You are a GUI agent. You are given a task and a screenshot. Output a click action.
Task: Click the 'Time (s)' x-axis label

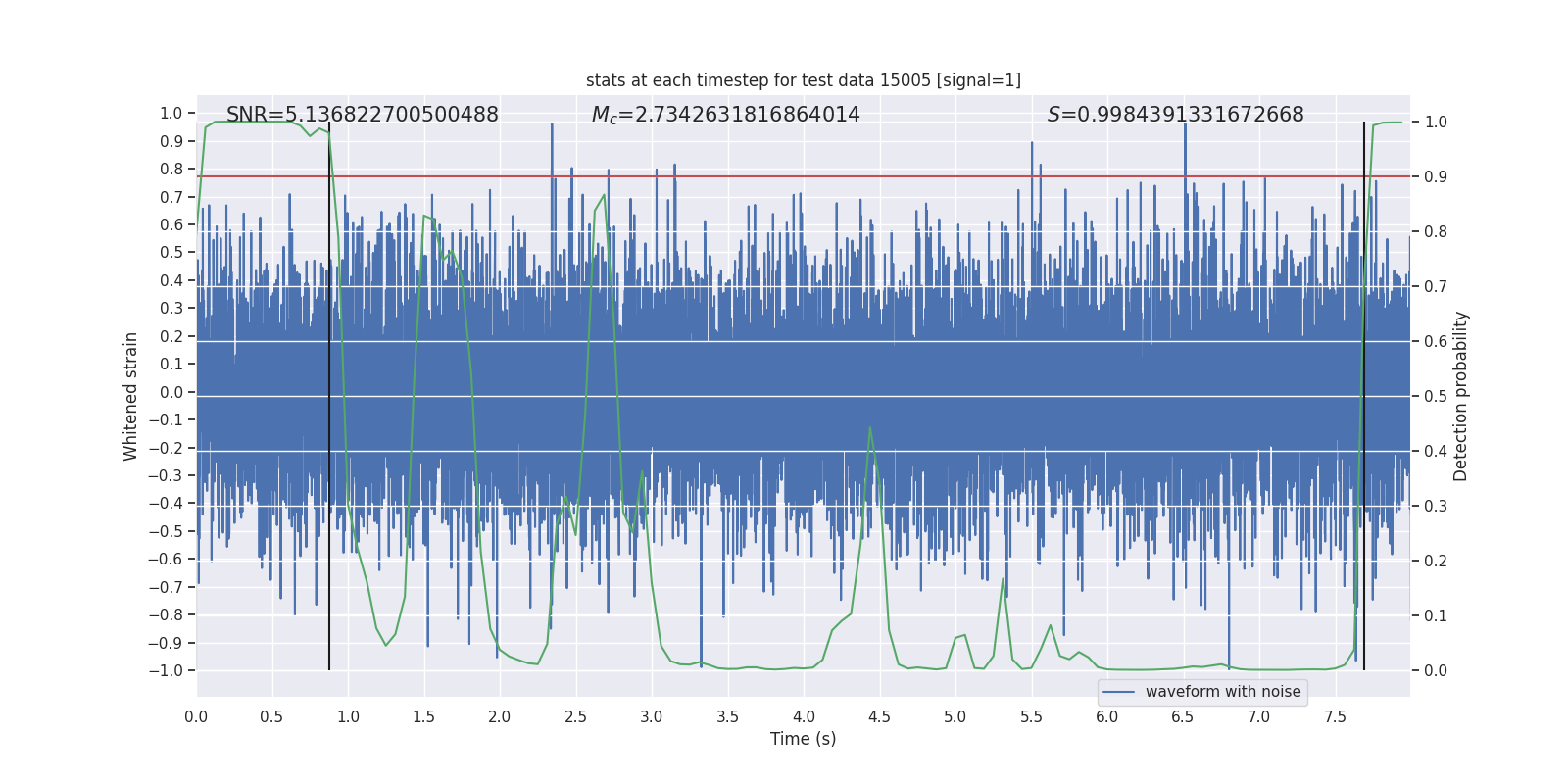point(803,739)
